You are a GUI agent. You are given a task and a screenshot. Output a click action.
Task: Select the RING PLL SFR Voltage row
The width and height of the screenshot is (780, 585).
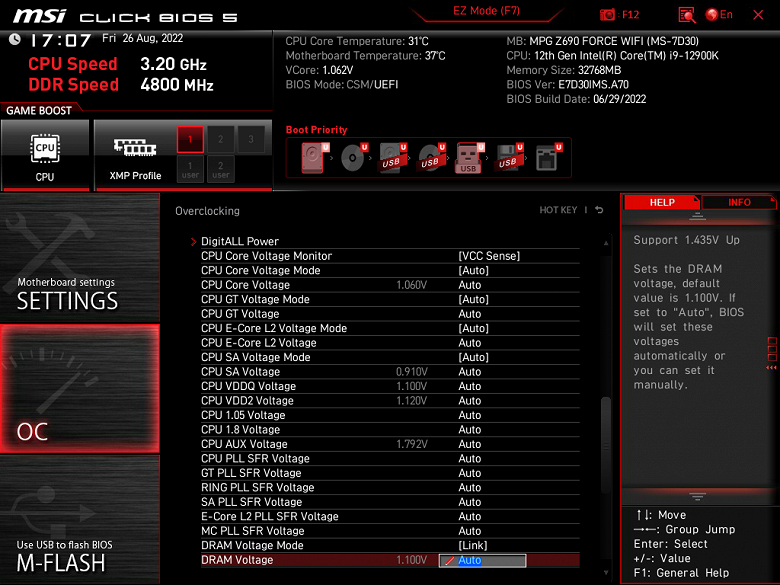tap(390, 488)
